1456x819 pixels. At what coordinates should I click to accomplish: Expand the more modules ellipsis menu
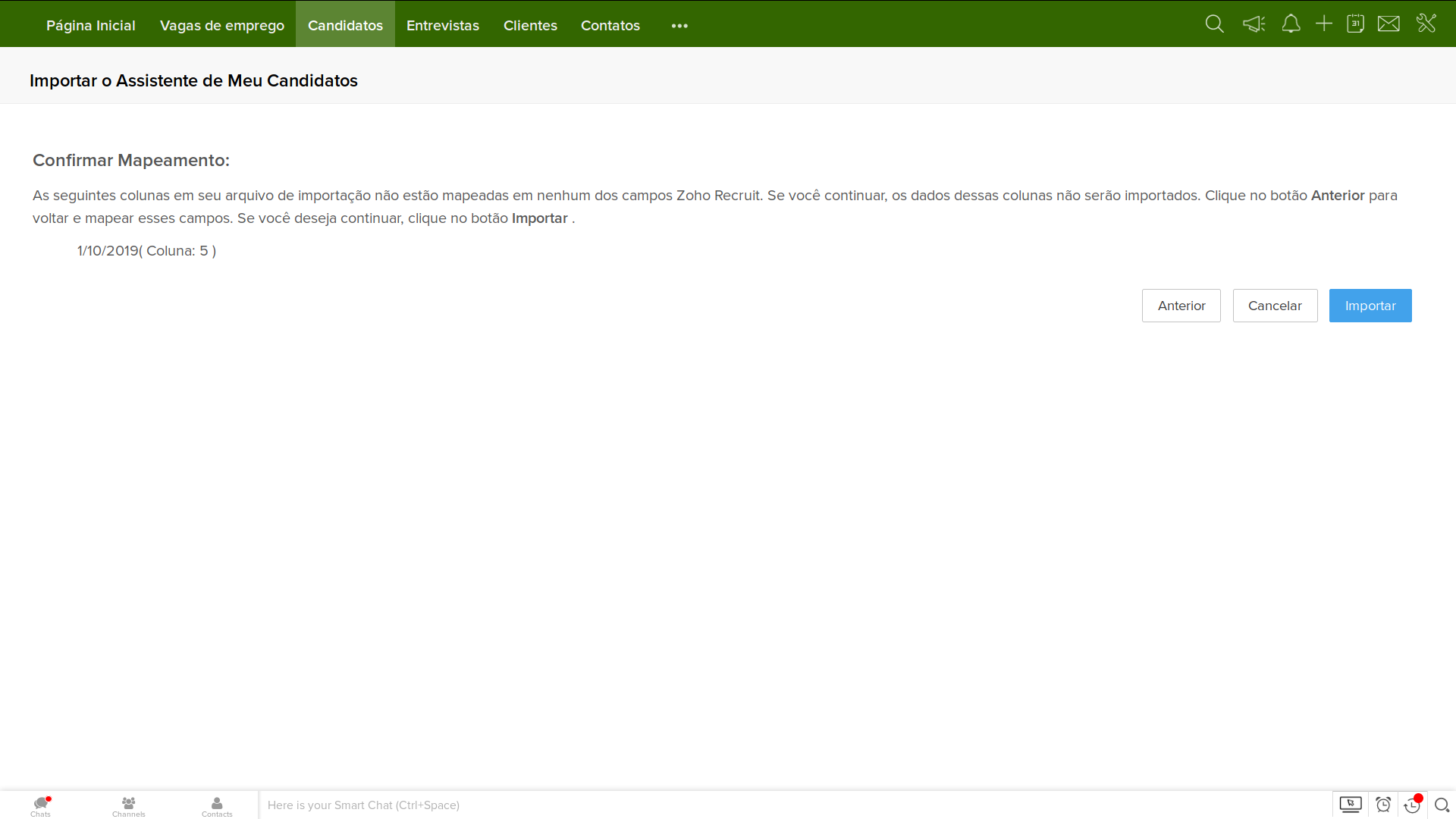point(679,26)
